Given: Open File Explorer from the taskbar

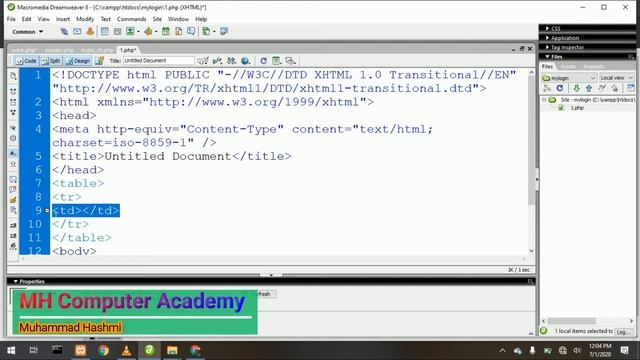Looking at the screenshot, I should point(172,350).
